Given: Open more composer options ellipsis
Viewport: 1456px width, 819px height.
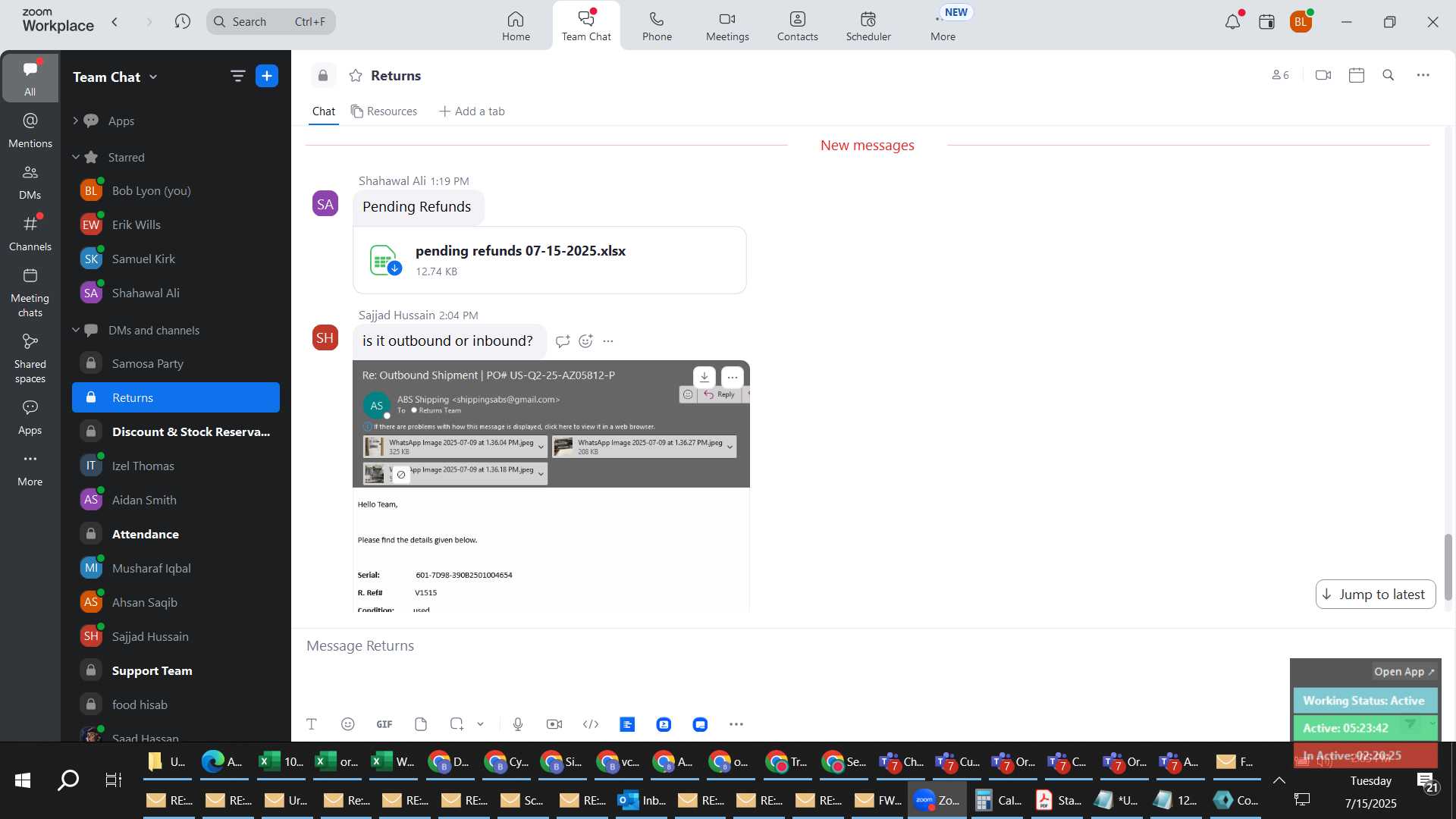Looking at the screenshot, I should click(x=736, y=724).
